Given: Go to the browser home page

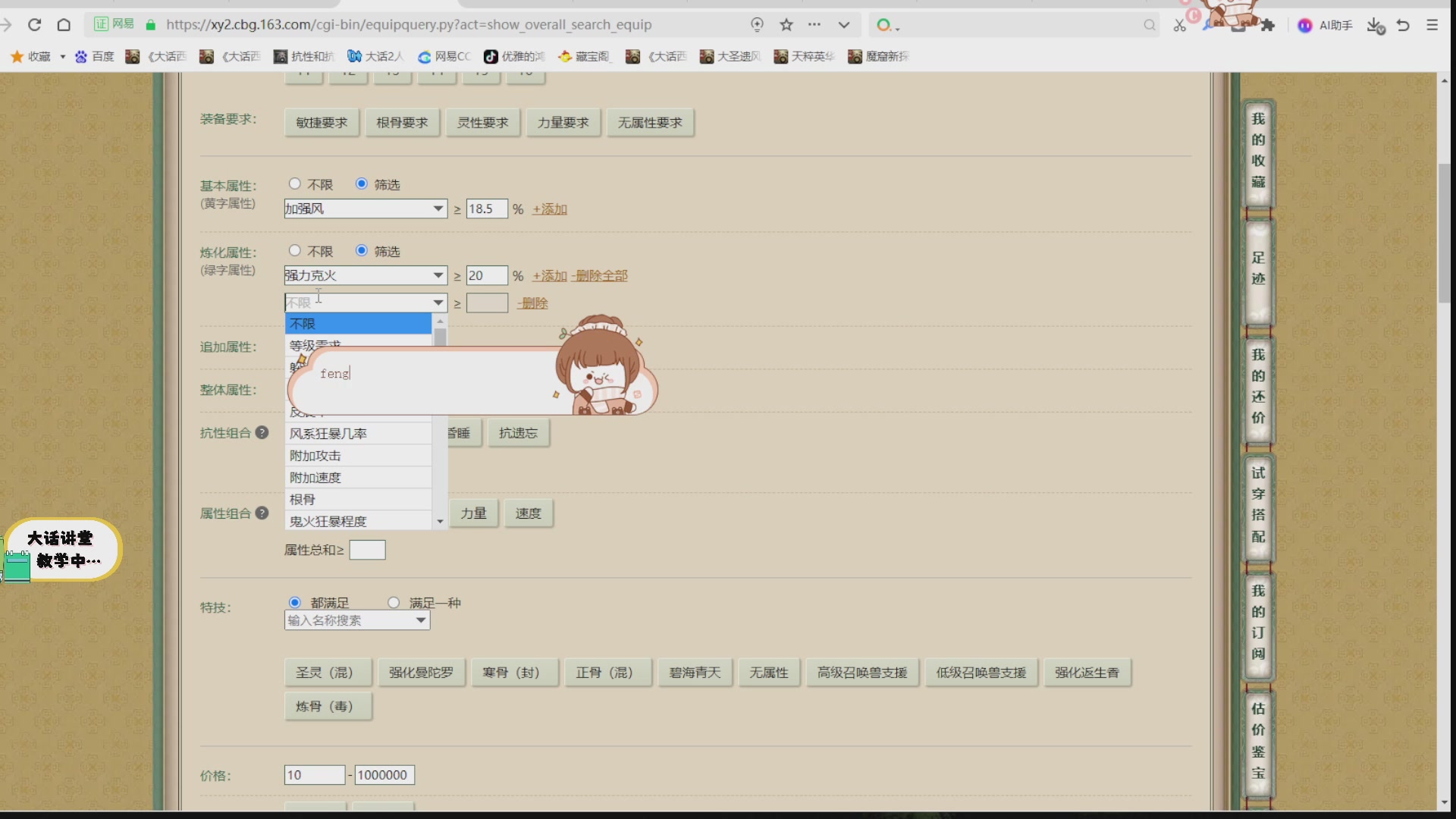Looking at the screenshot, I should coord(64,25).
